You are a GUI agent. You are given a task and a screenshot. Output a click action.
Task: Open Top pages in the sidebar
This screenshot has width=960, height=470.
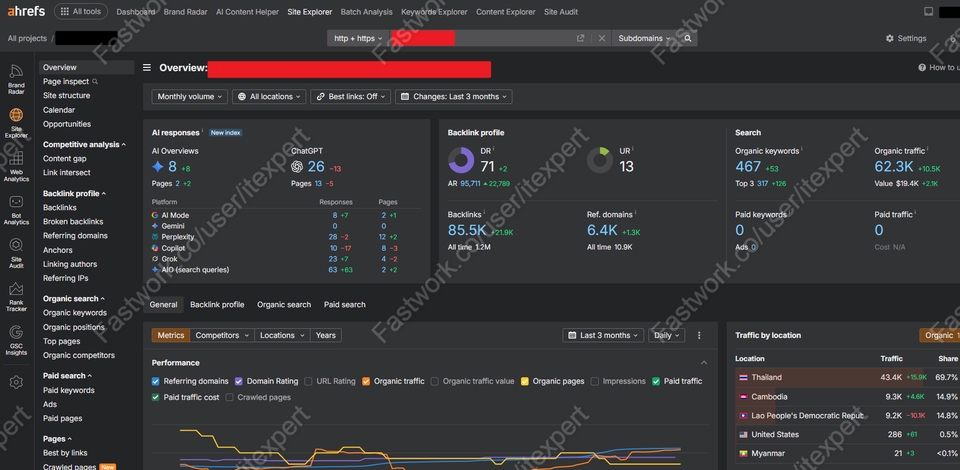pyautogui.click(x=61, y=341)
